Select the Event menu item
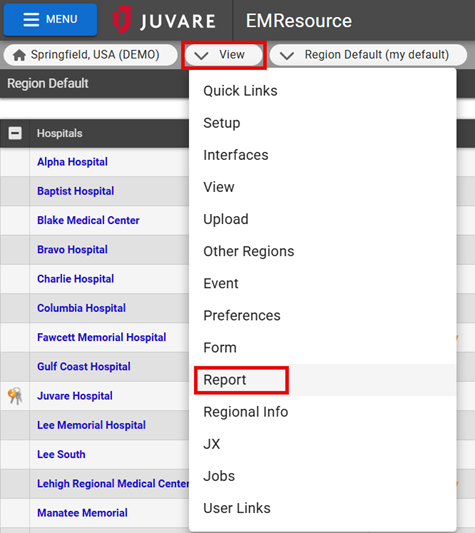Screen dimensions: 475x533 pyautogui.click(x=322, y=283)
